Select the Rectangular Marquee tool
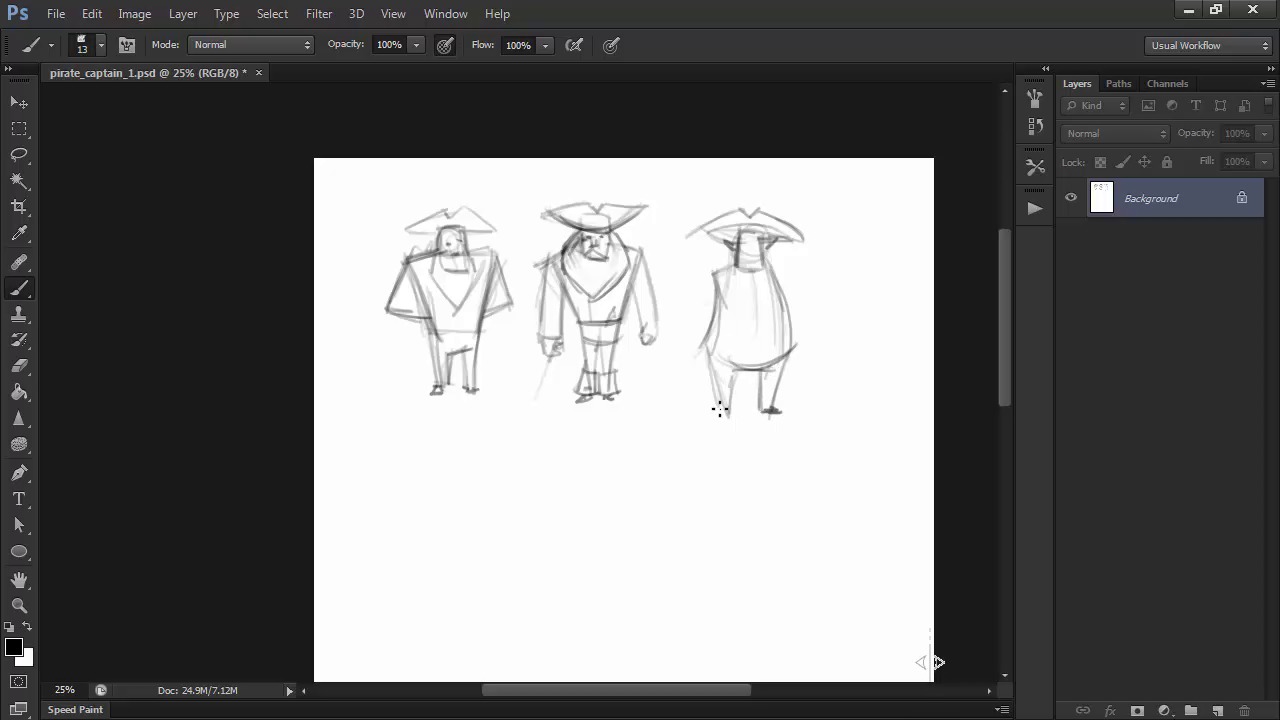 [19, 128]
